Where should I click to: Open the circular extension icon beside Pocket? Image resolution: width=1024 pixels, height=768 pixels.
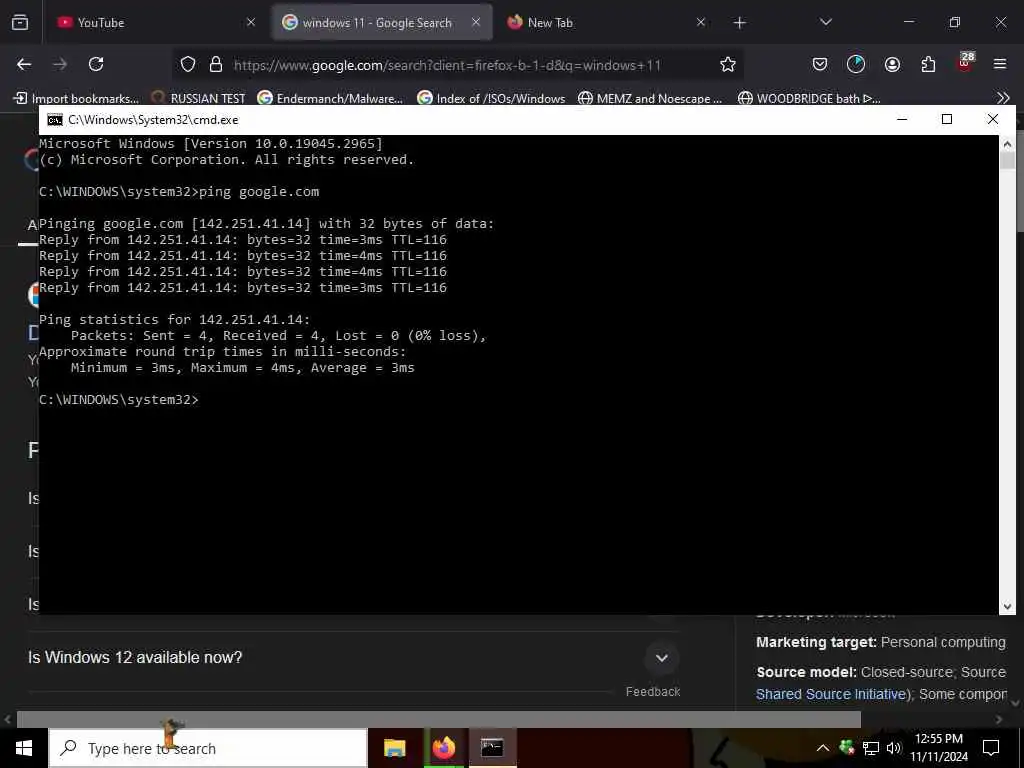click(x=856, y=64)
